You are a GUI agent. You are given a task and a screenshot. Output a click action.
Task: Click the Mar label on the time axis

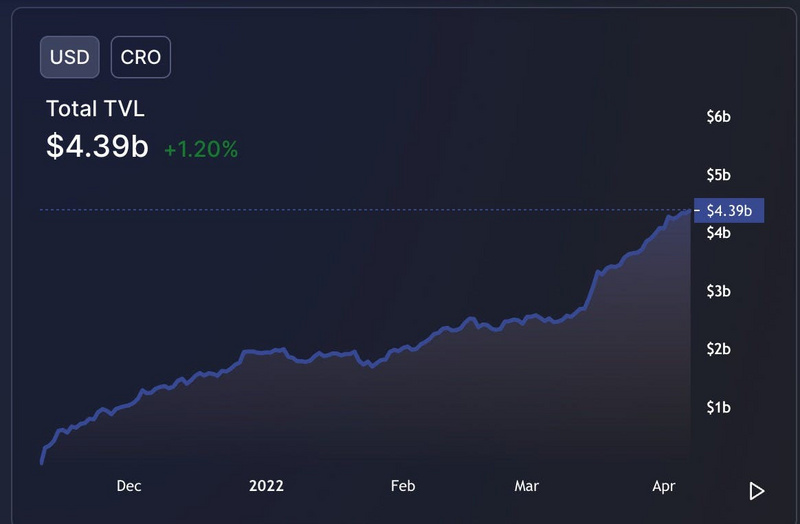coord(527,486)
